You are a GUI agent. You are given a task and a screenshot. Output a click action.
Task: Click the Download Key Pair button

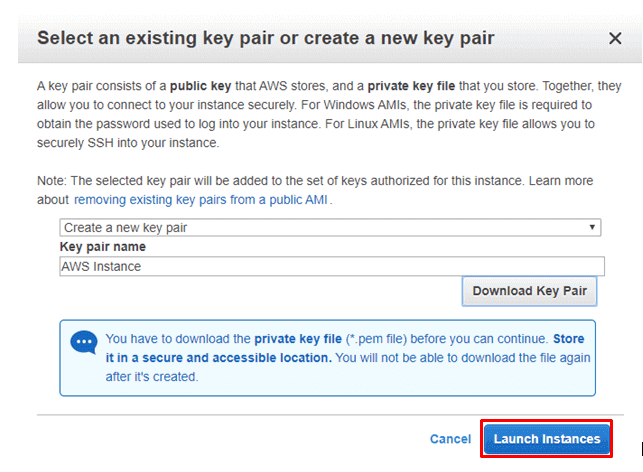[529, 291]
